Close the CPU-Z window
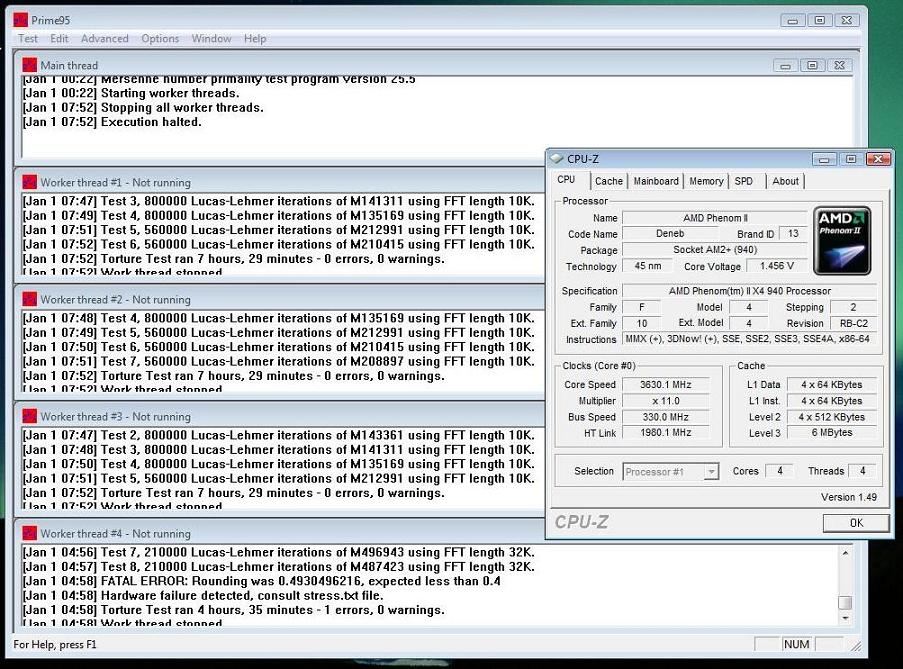Viewport: 903px width, 669px height. (878, 159)
